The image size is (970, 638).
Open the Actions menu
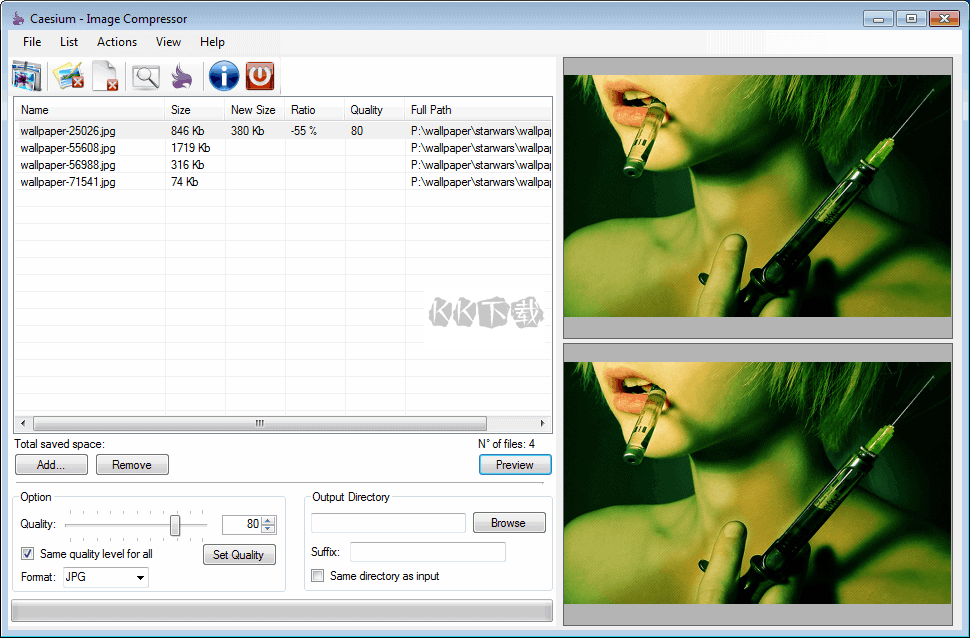(x=117, y=42)
